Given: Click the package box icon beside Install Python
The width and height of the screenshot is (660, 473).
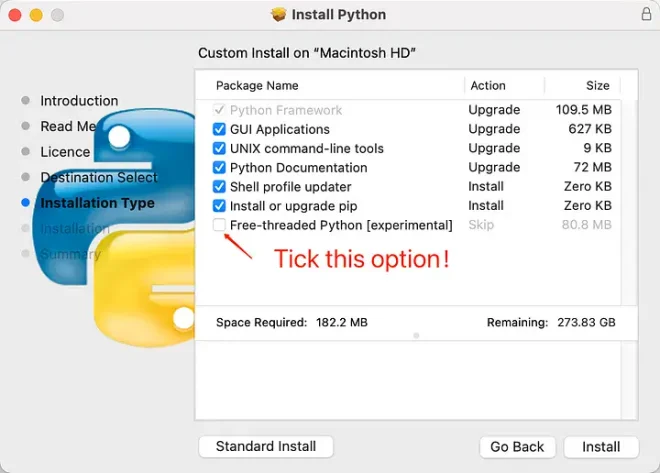Looking at the screenshot, I should 278,14.
